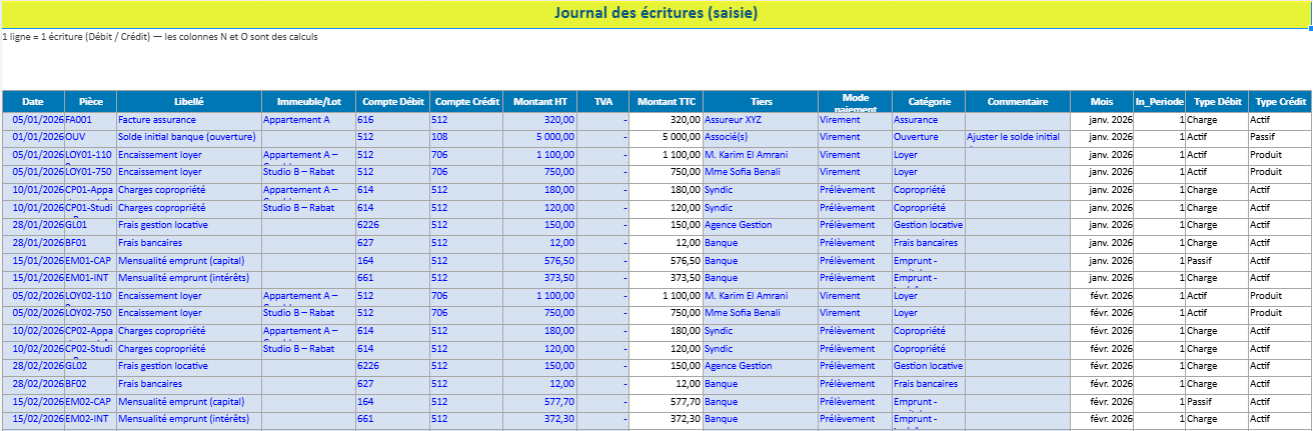Viewport: 1313px width, 431px height.
Task: Select the 'Solde initial banque (ouverture)' cell
Action: [x=189, y=136]
